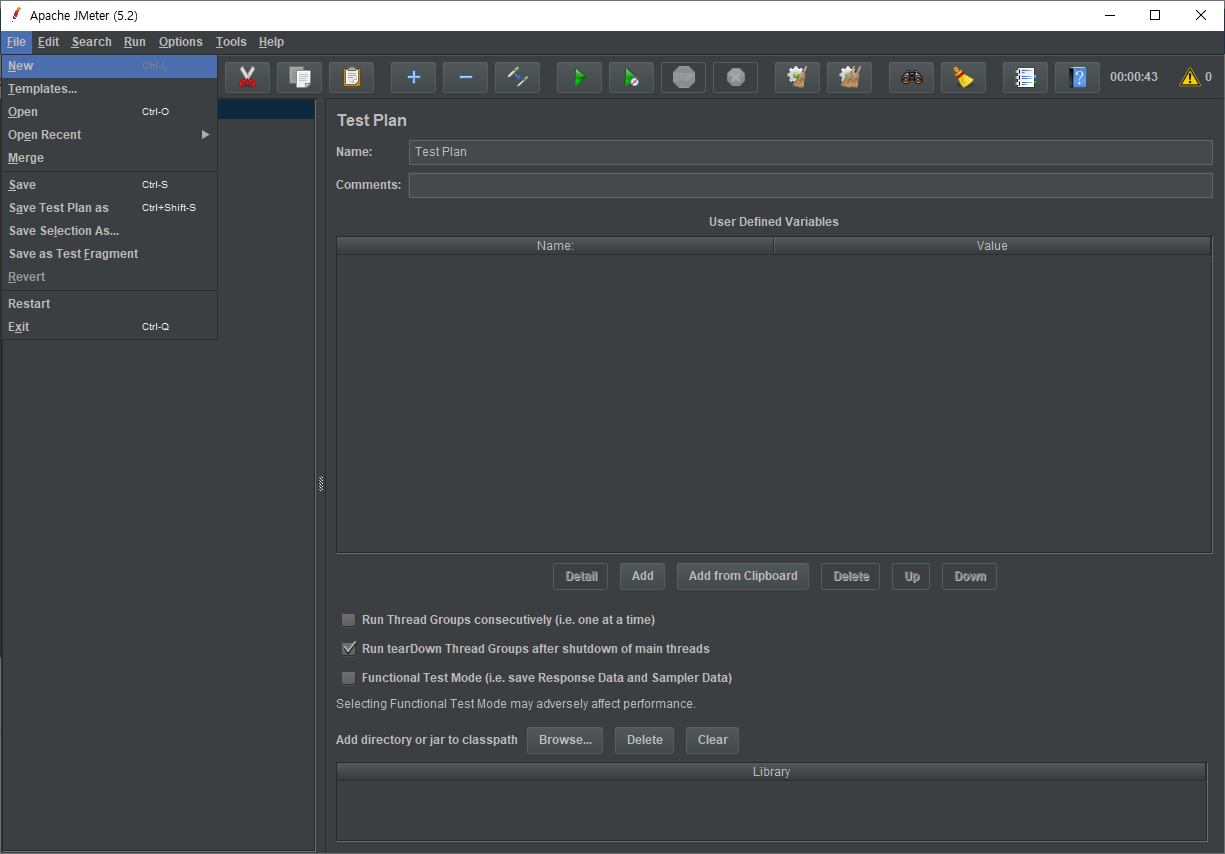
Task: Click the Search binoculars icon
Action: (x=912, y=77)
